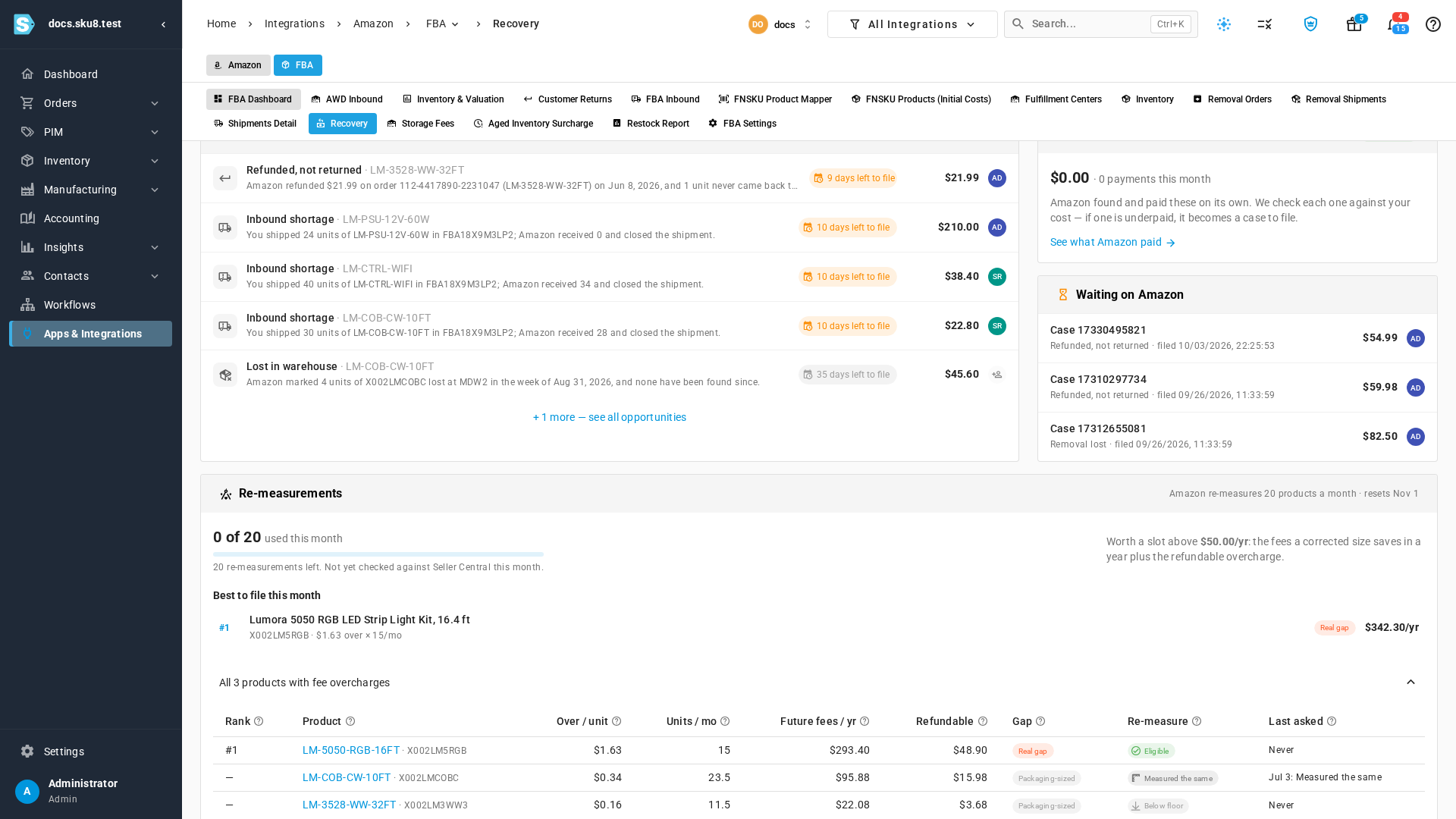Go to the FBA Settings tab
Viewport: 1456px width, 819px height.
pos(742,124)
